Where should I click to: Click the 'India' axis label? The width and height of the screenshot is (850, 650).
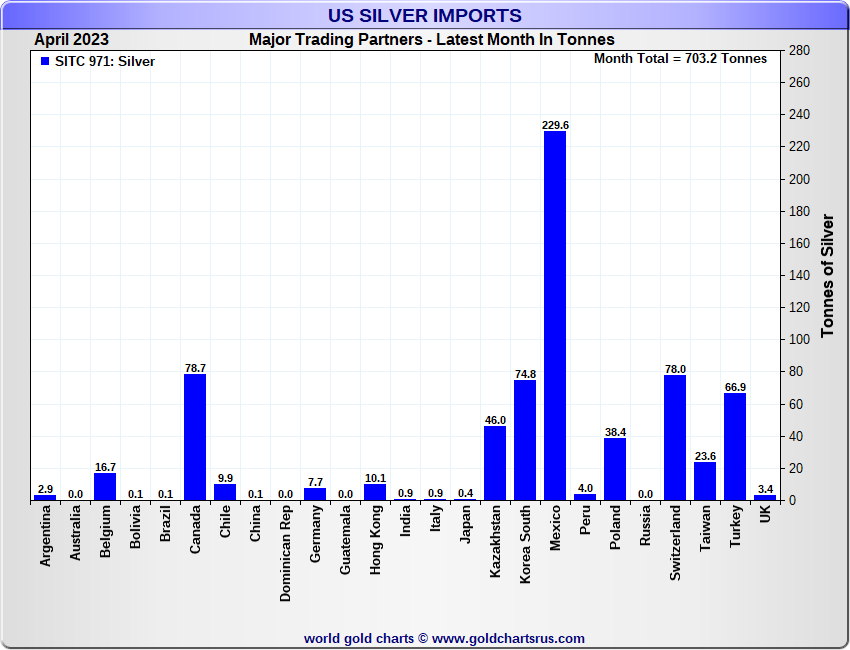[x=405, y=521]
